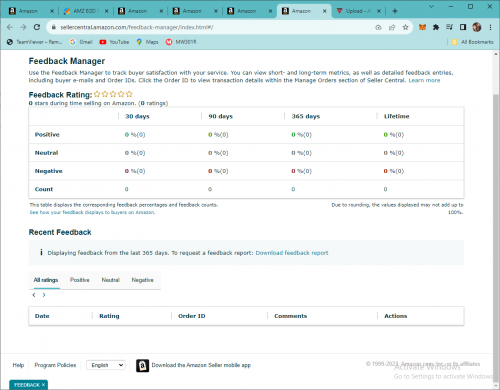The height and width of the screenshot is (390, 500).
Task: Open the English language dropdown
Action: (x=106, y=365)
